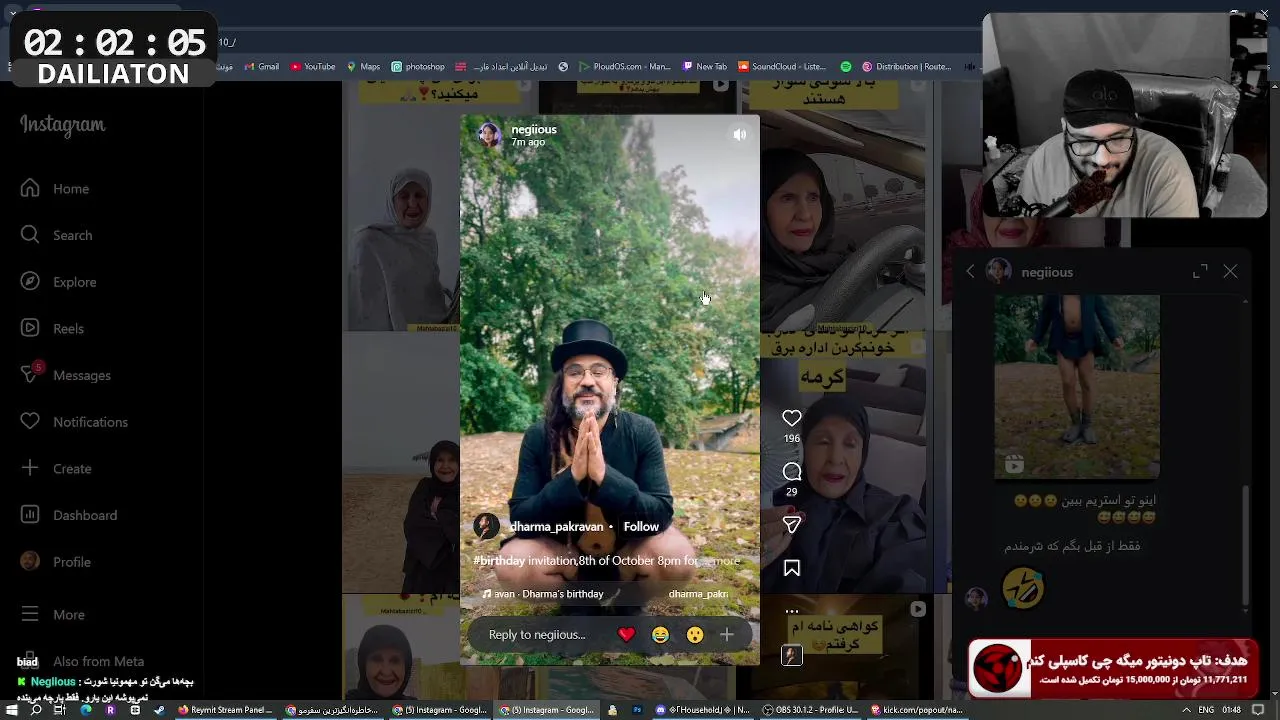Click Reply to negiious input field
1280x720 pixels.
(538, 635)
